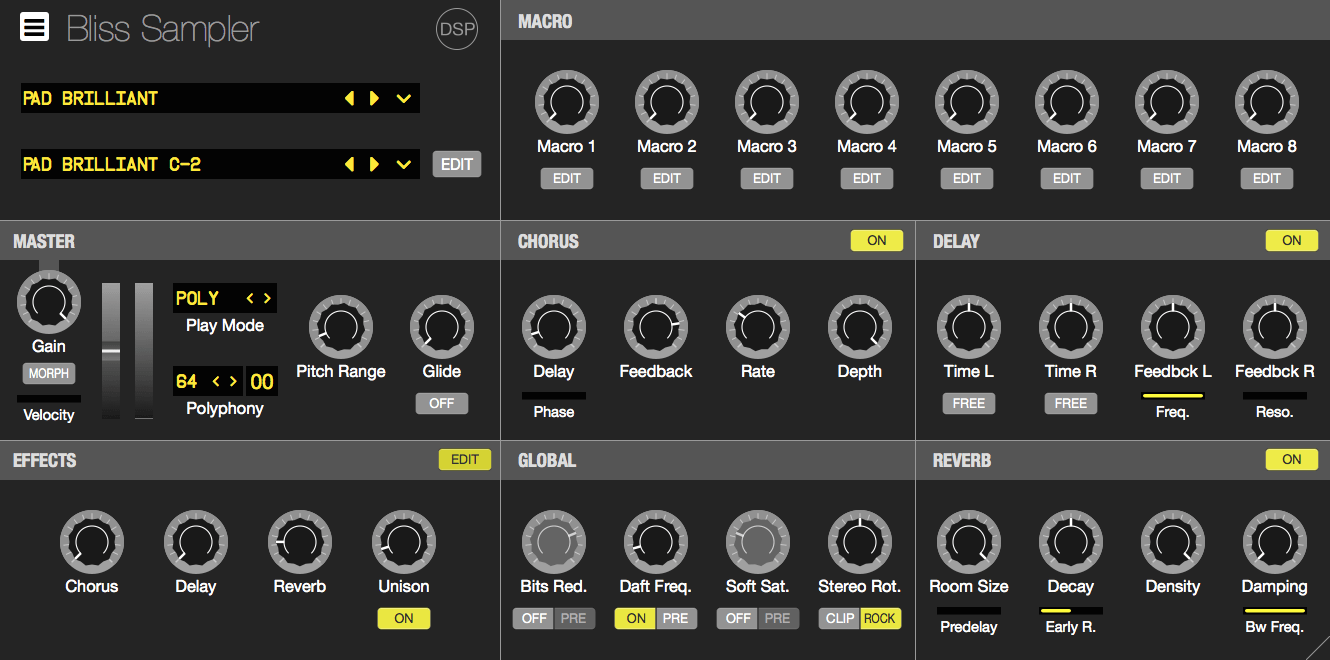Screen dimensions: 1330x660
Task: Select CLIP under Stereo Rot.
Action: 840,618
